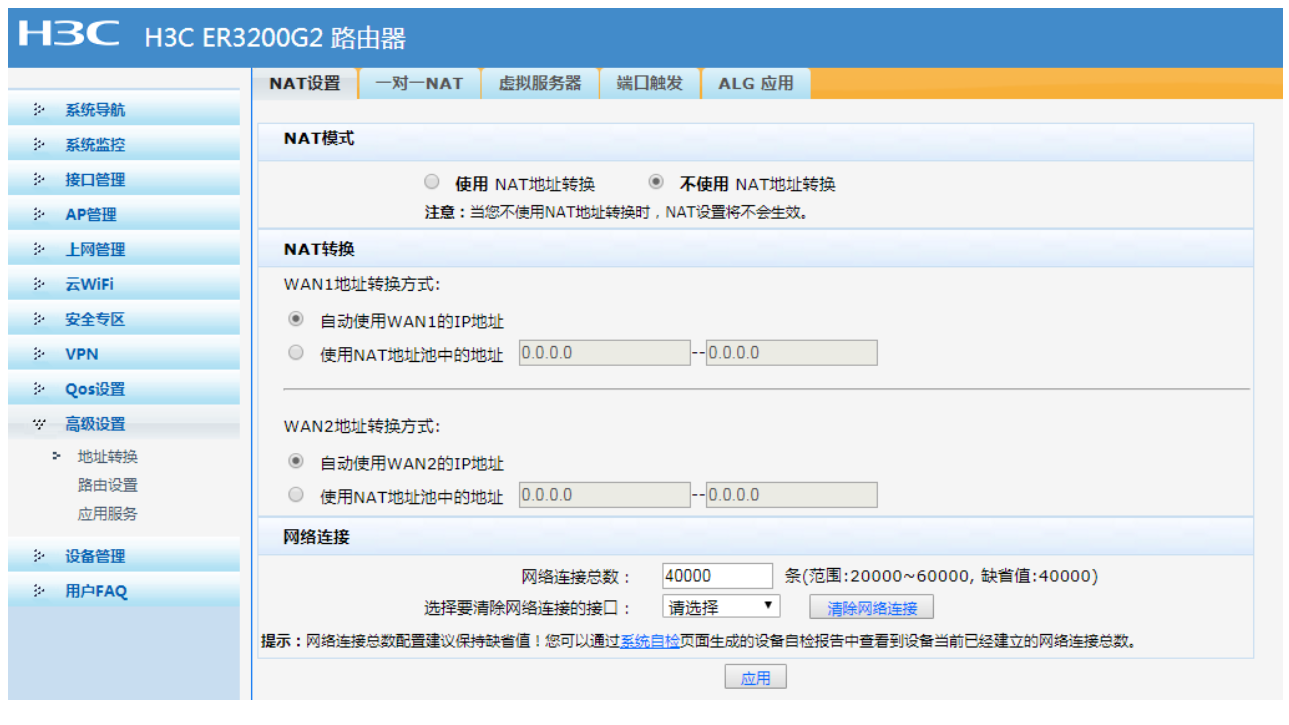This screenshot has height=725, width=1289.
Task: Click the arrow icon beside 安全专区
Action: [39, 320]
